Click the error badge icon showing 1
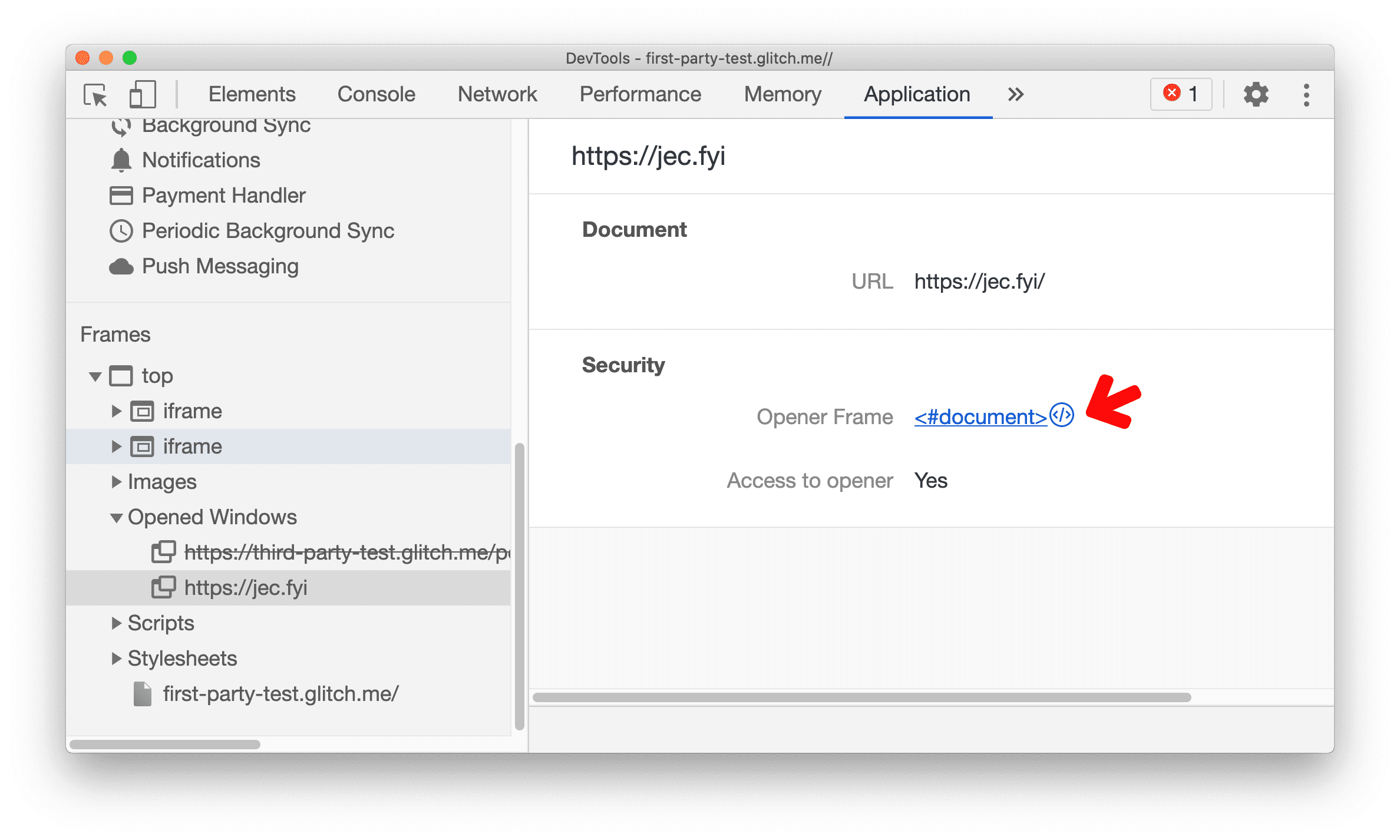 tap(1184, 93)
